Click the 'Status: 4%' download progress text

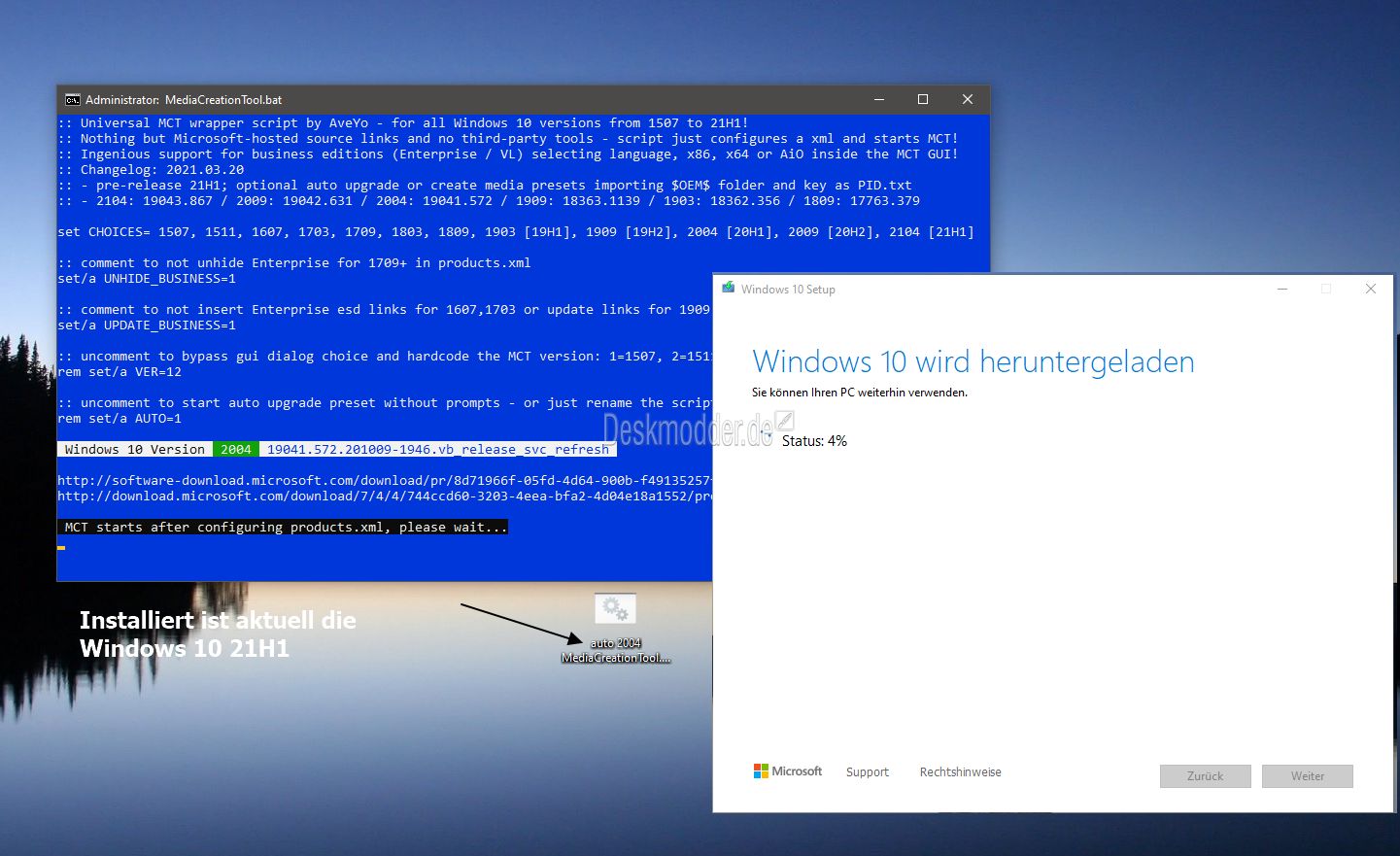(814, 441)
